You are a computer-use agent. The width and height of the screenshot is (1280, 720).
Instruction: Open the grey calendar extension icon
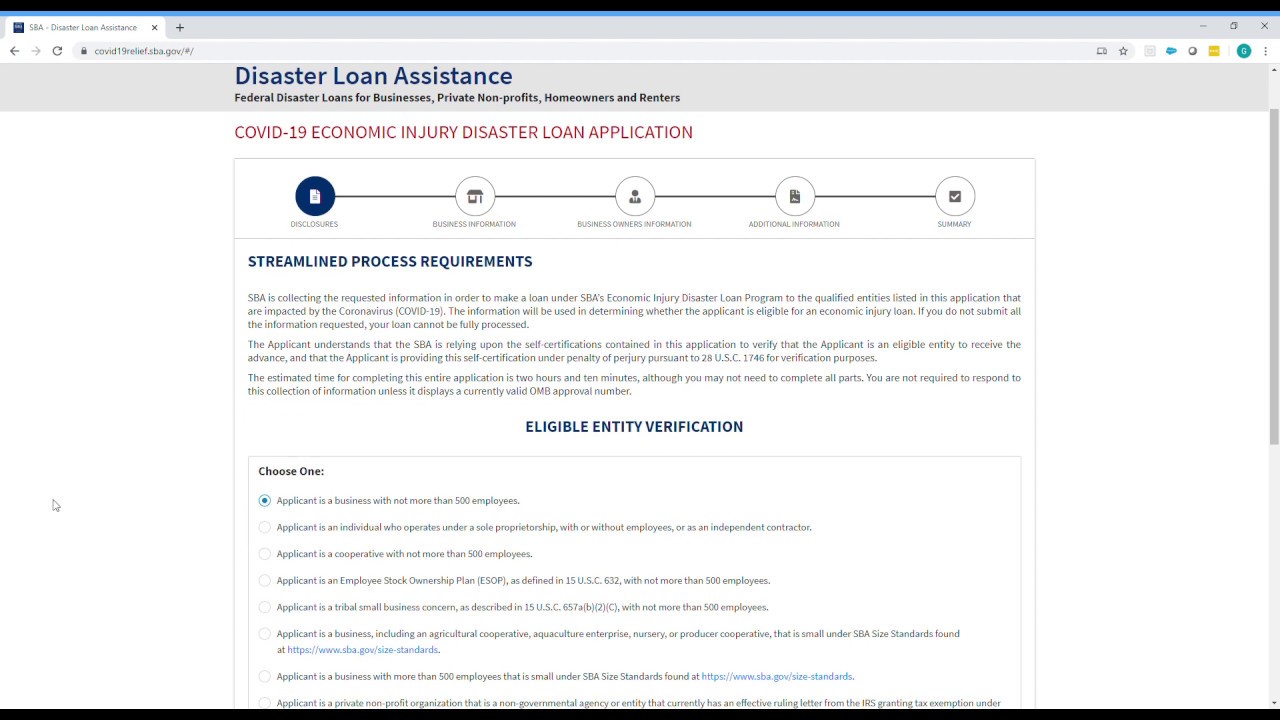click(x=1150, y=51)
